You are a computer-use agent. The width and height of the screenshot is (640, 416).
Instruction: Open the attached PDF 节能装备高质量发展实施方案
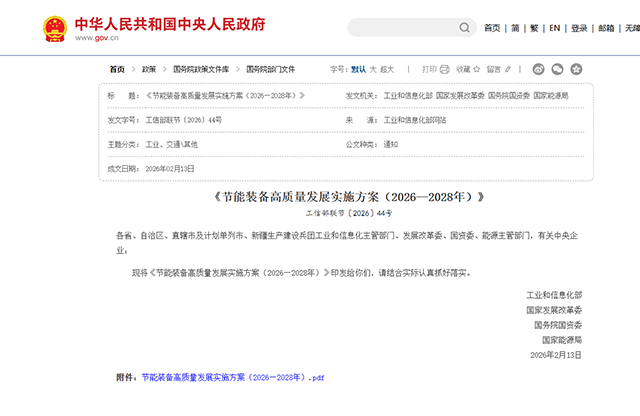pyautogui.click(x=233, y=378)
